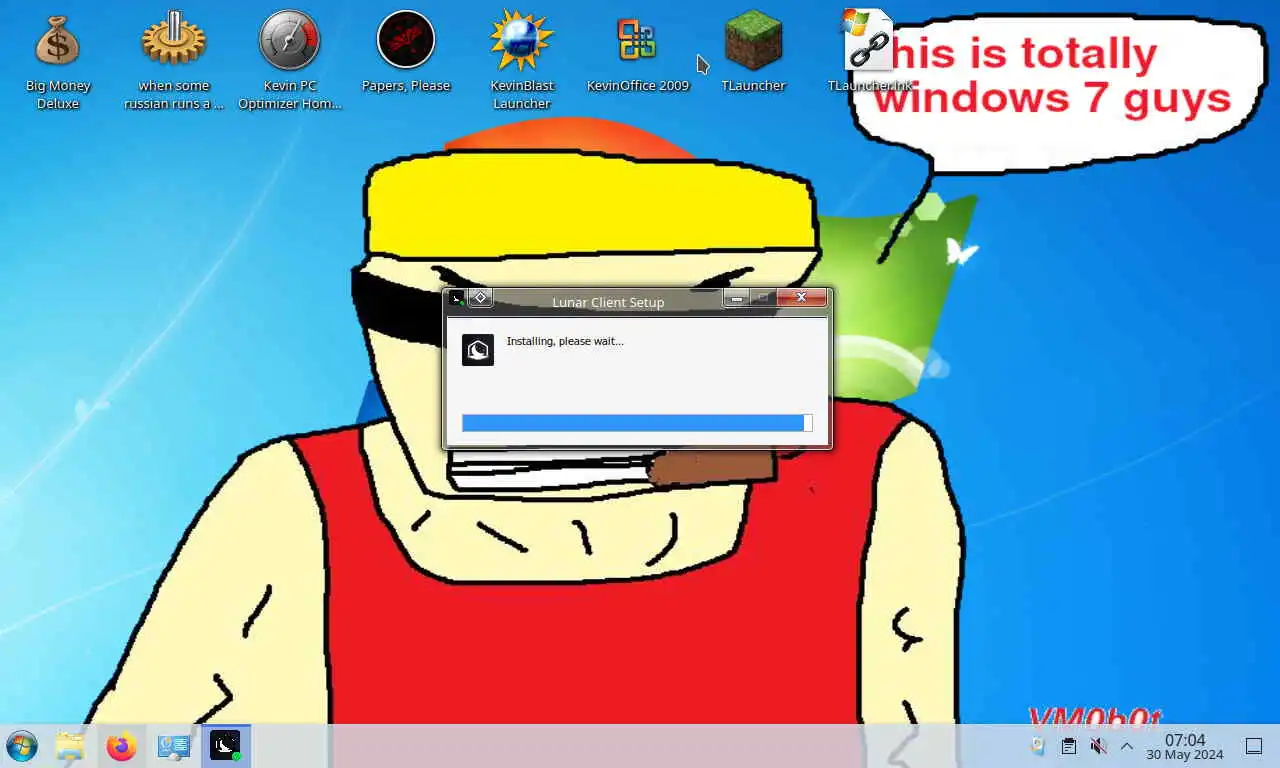Launch Firefox from the taskbar
Image resolution: width=1280 pixels, height=768 pixels.
click(121, 746)
